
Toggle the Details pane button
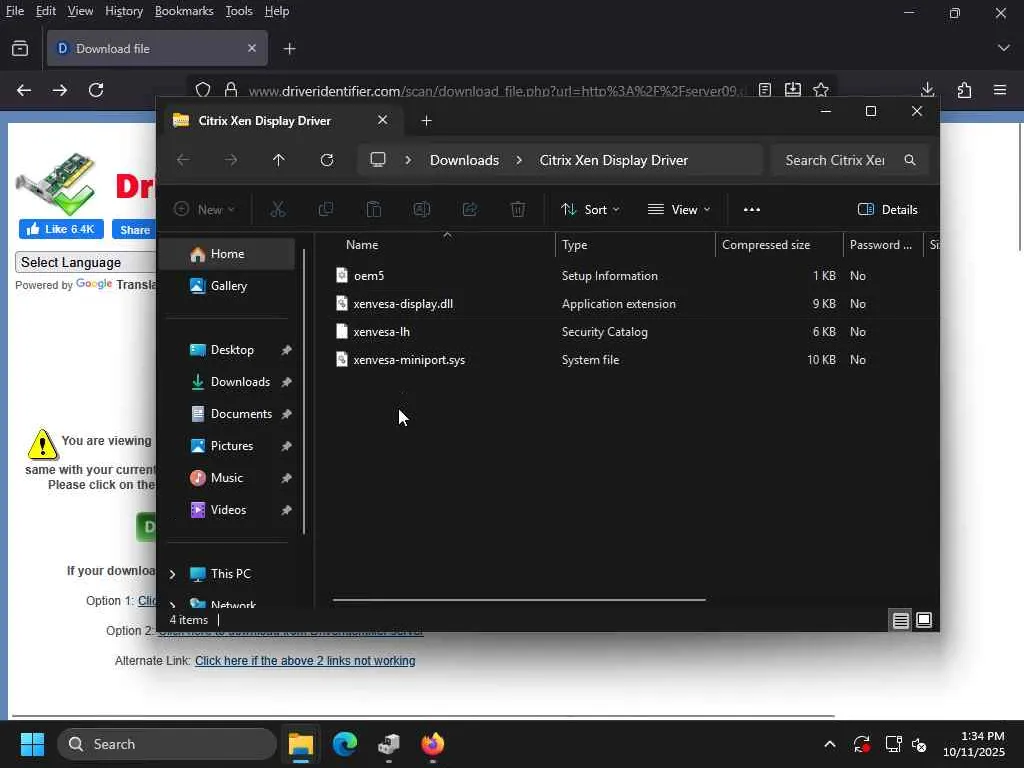pos(888,210)
